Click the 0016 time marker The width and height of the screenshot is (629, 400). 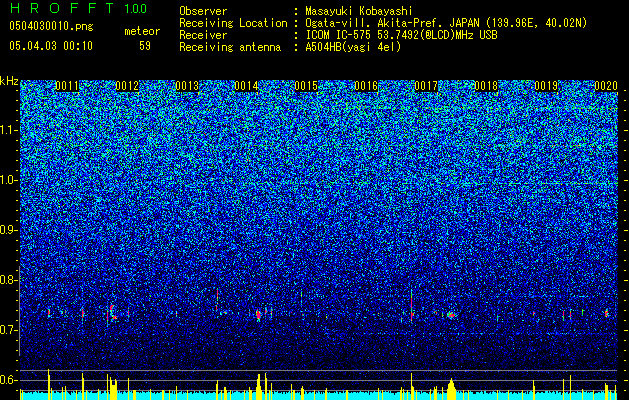366,86
